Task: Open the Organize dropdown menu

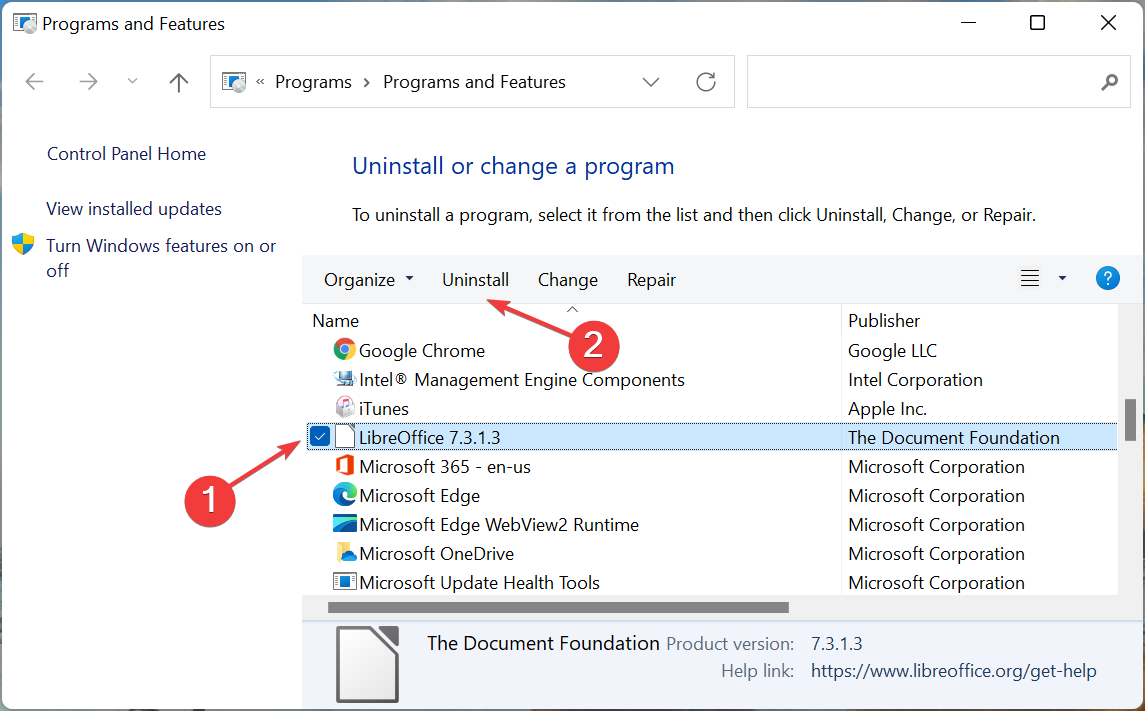Action: (368, 279)
